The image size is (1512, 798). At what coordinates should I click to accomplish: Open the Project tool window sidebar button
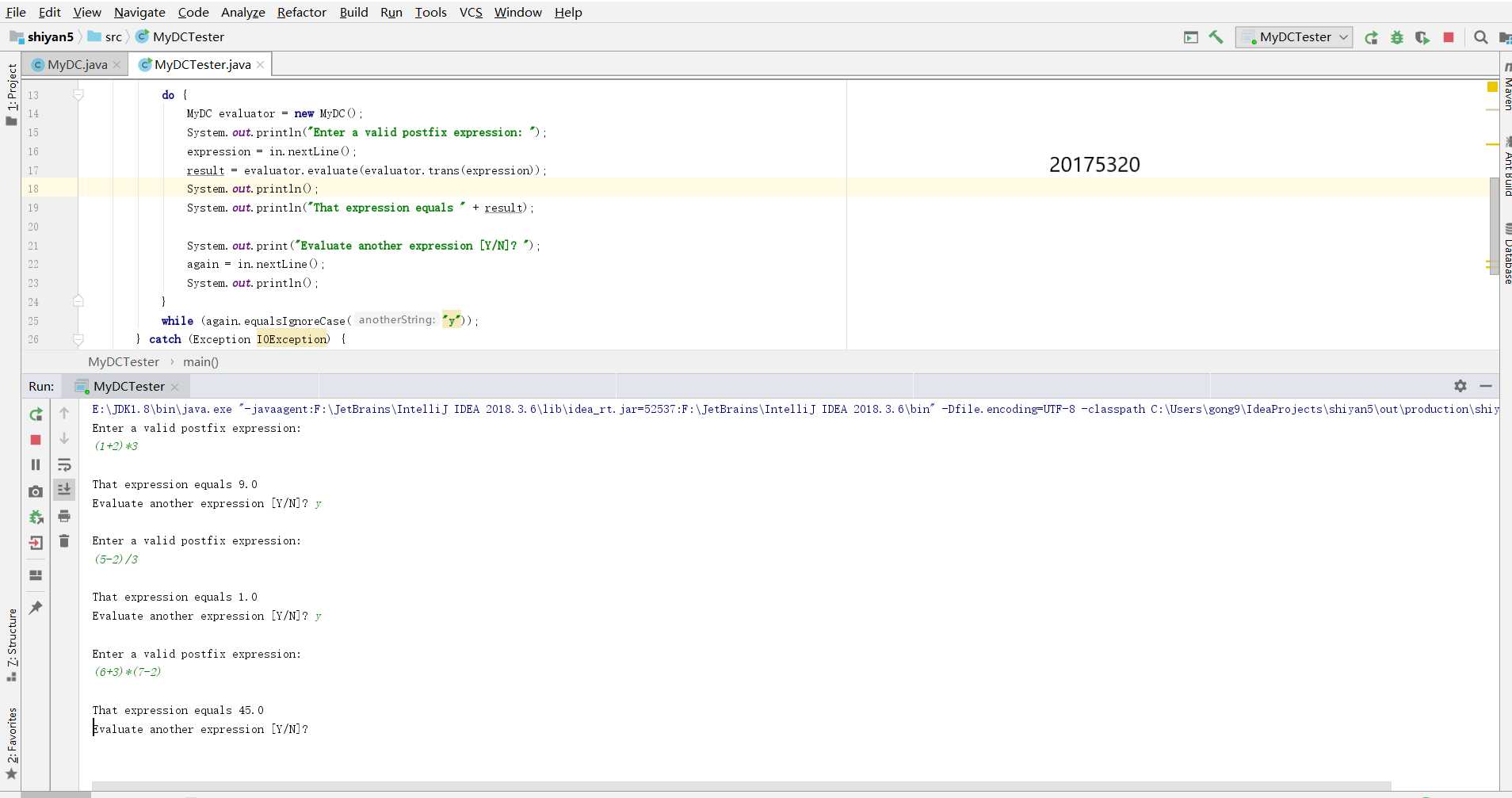(x=11, y=94)
